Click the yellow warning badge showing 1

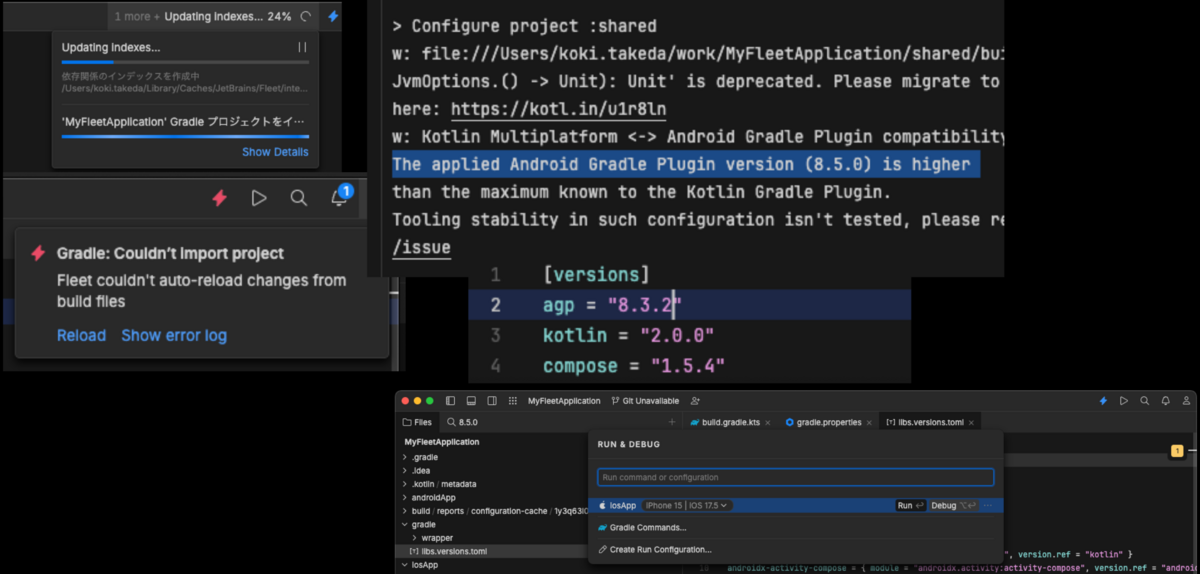coord(1177,452)
